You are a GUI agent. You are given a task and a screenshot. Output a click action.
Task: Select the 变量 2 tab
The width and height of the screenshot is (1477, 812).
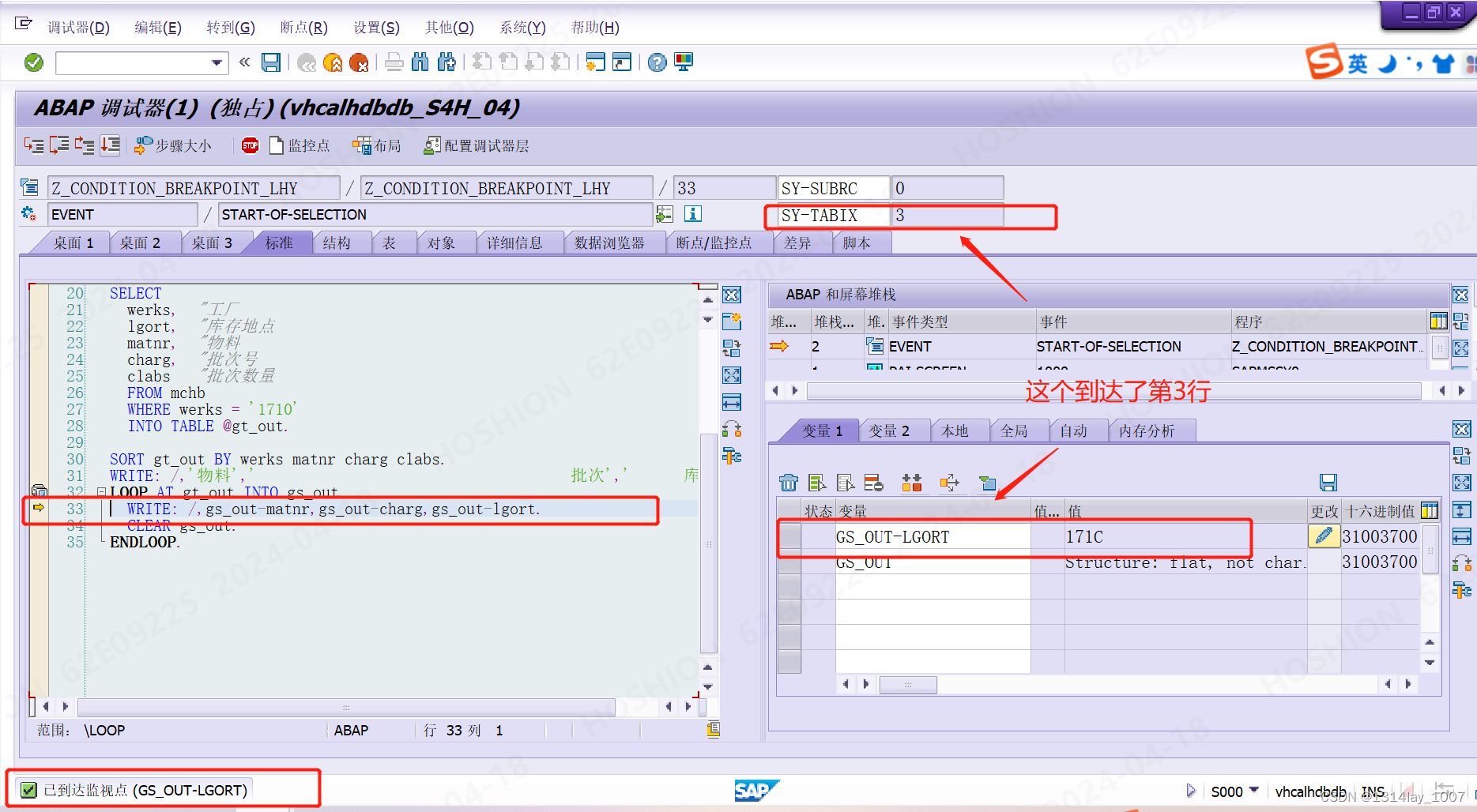click(889, 430)
